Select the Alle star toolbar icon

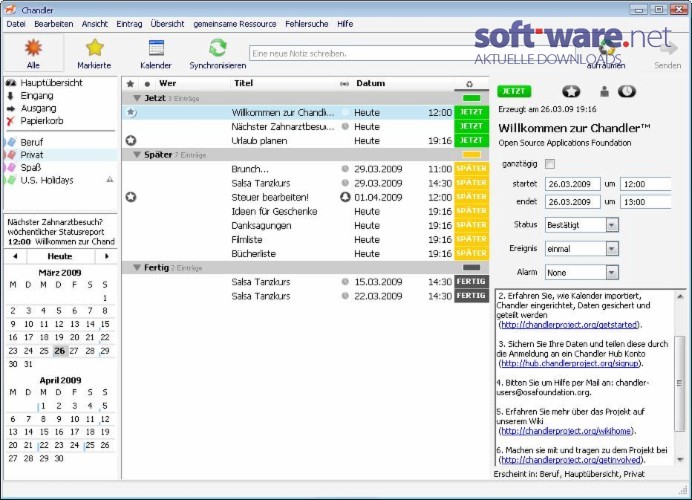(33, 47)
